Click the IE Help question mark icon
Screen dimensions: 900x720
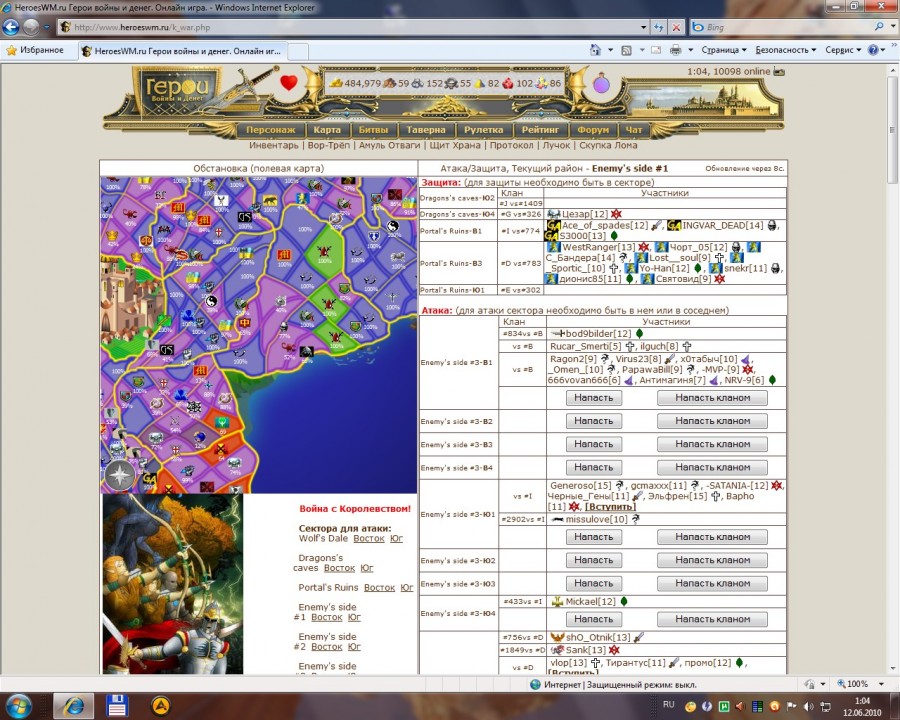[x=873, y=50]
